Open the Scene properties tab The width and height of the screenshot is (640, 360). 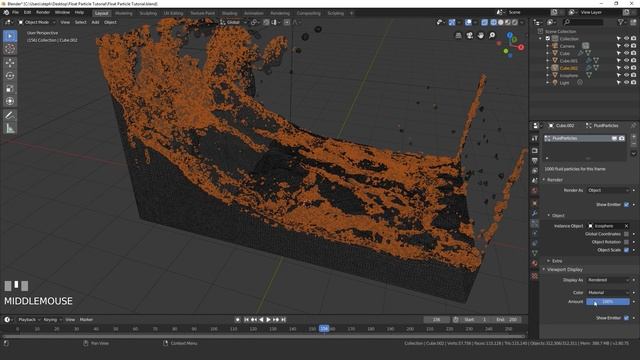[x=535, y=180]
